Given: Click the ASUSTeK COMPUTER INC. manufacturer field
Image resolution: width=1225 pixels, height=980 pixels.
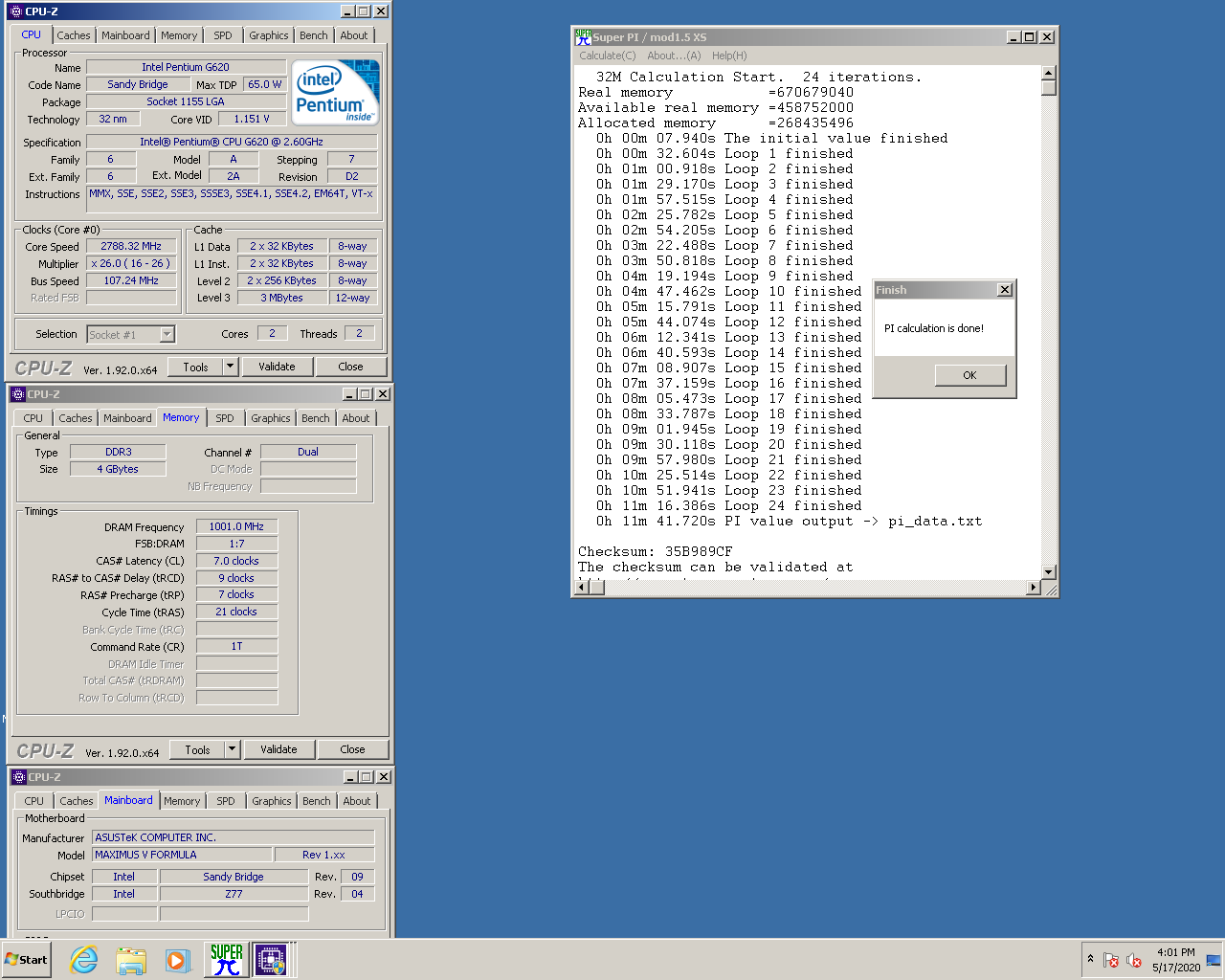Looking at the screenshot, I should pos(234,837).
